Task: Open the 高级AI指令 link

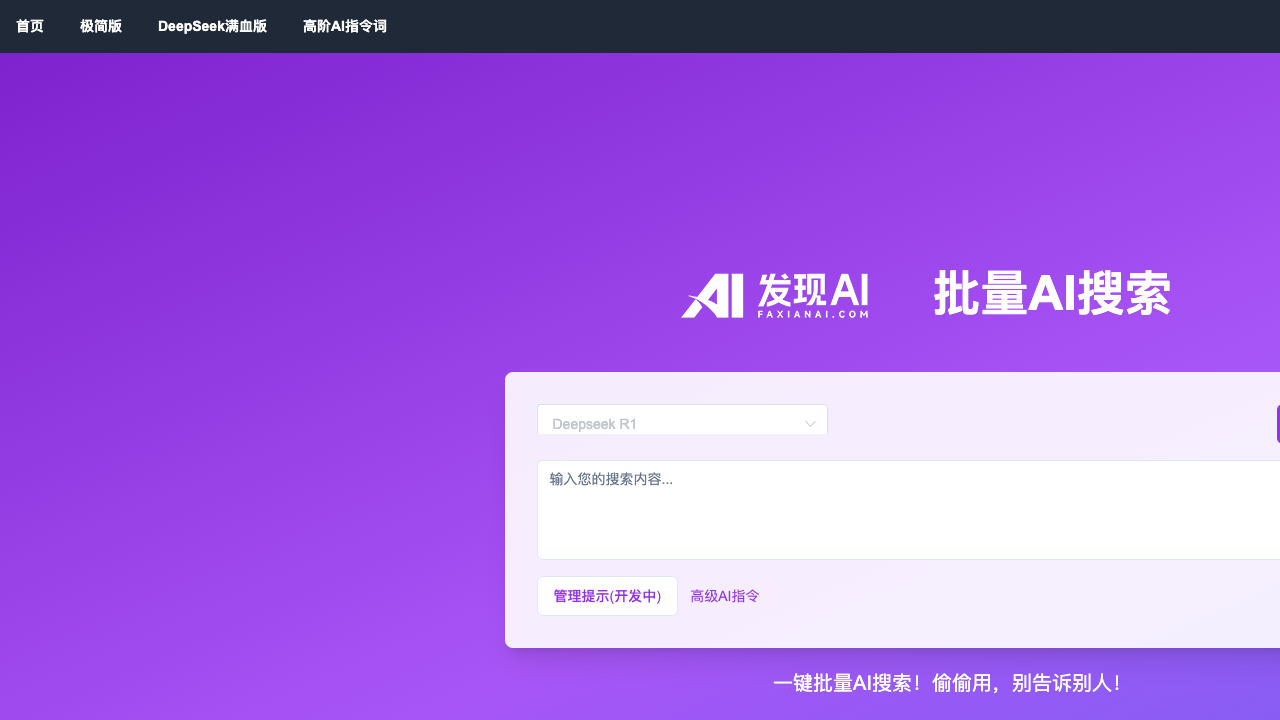Action: coord(725,596)
